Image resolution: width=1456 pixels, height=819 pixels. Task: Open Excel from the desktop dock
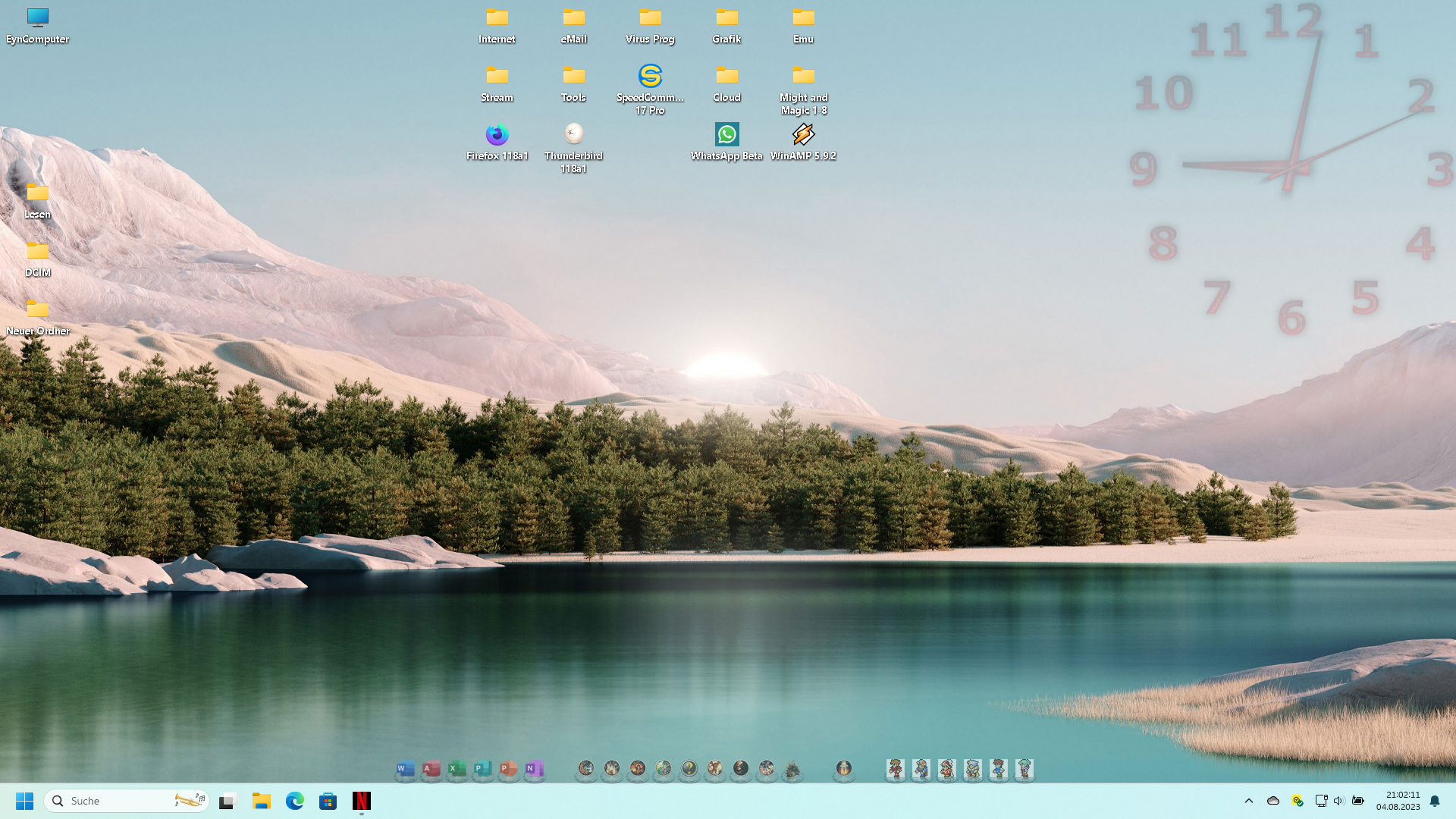pos(457,769)
